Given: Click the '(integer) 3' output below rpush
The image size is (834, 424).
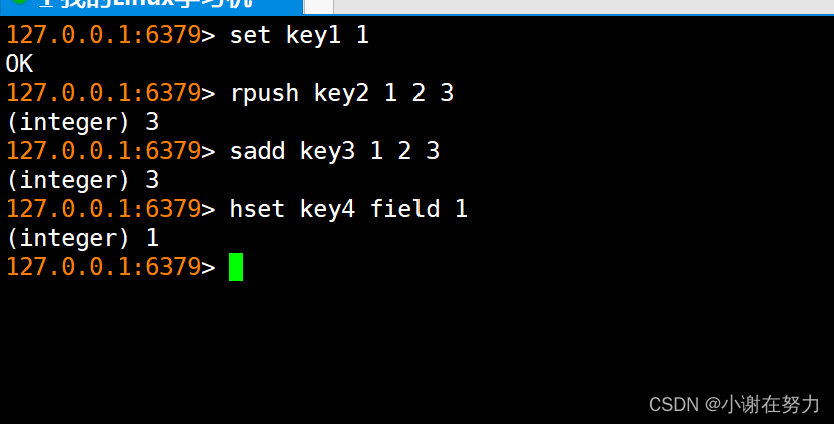Looking at the screenshot, I should [x=82, y=122].
